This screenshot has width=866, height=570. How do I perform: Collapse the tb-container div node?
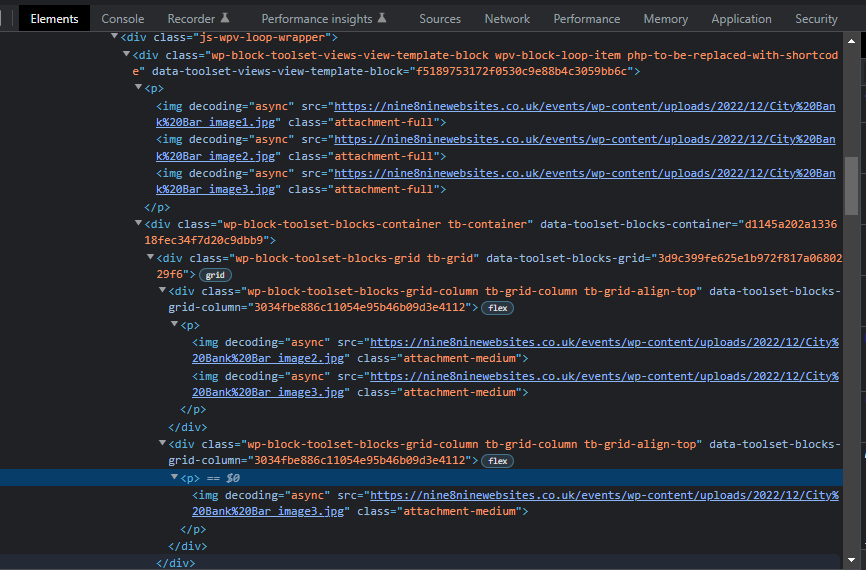click(138, 224)
